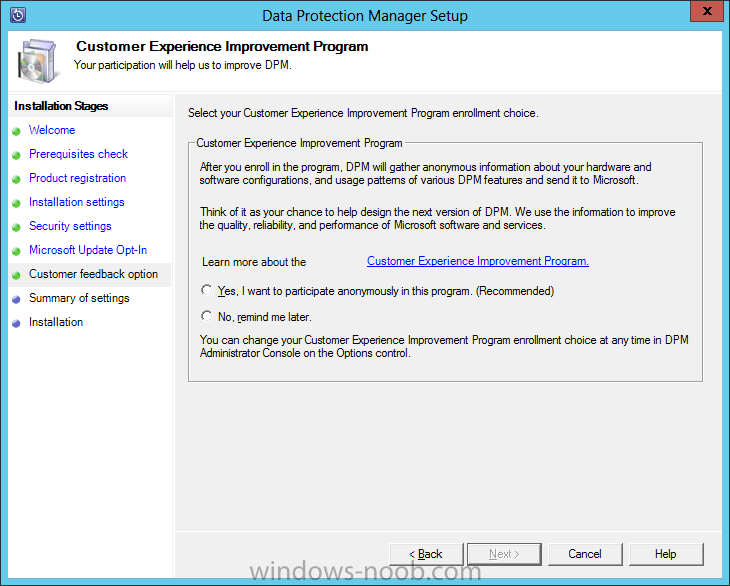Open Customer Experience Improvement Program link

point(478,261)
